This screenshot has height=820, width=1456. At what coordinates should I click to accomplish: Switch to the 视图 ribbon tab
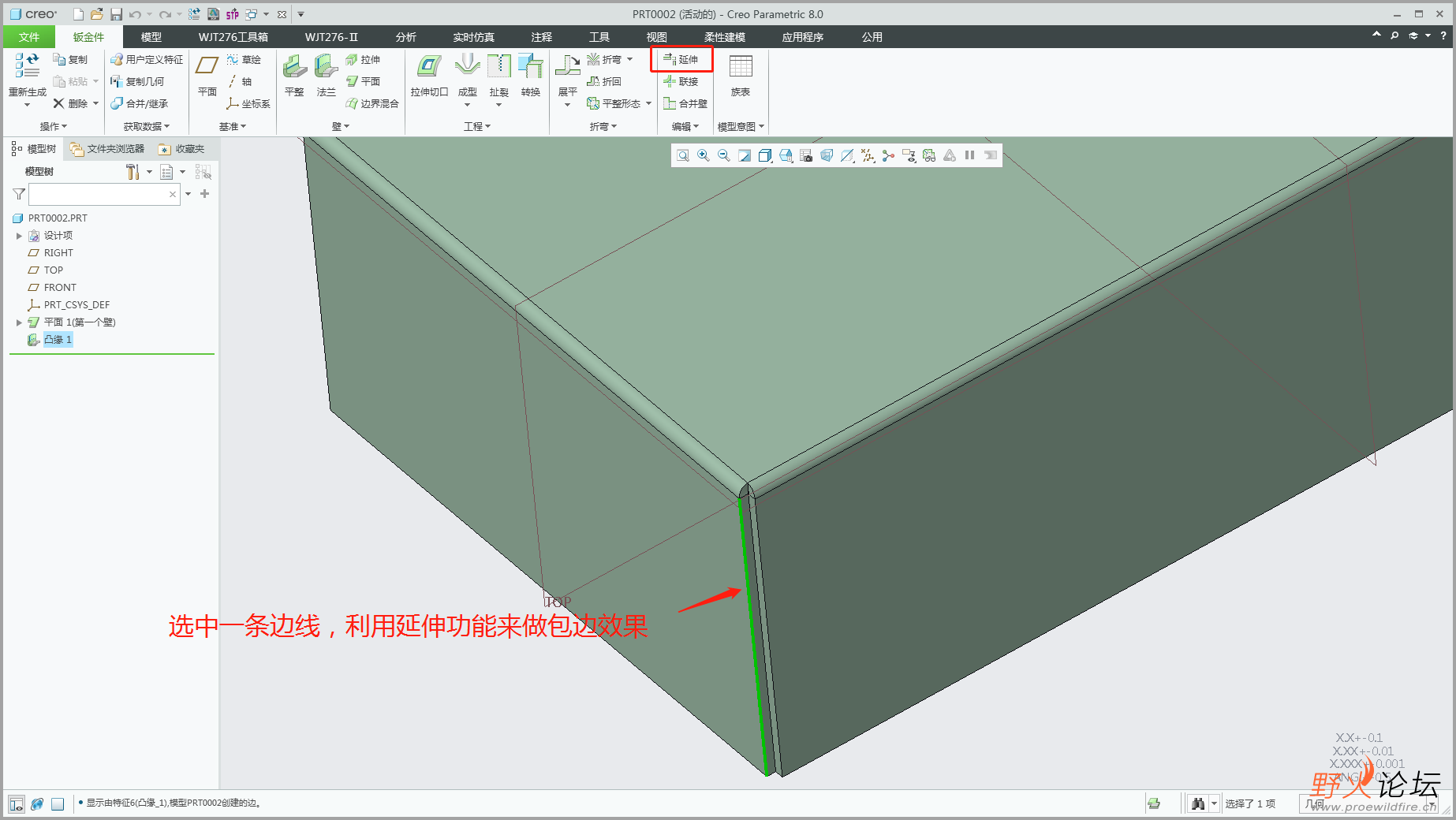pyautogui.click(x=657, y=37)
